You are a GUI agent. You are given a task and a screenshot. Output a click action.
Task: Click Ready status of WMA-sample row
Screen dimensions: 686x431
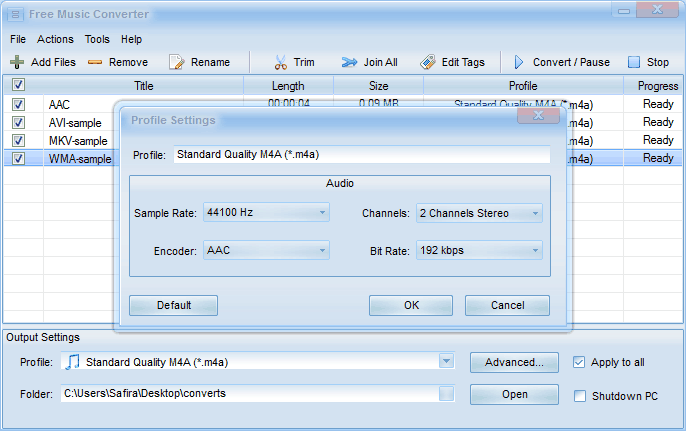point(658,158)
